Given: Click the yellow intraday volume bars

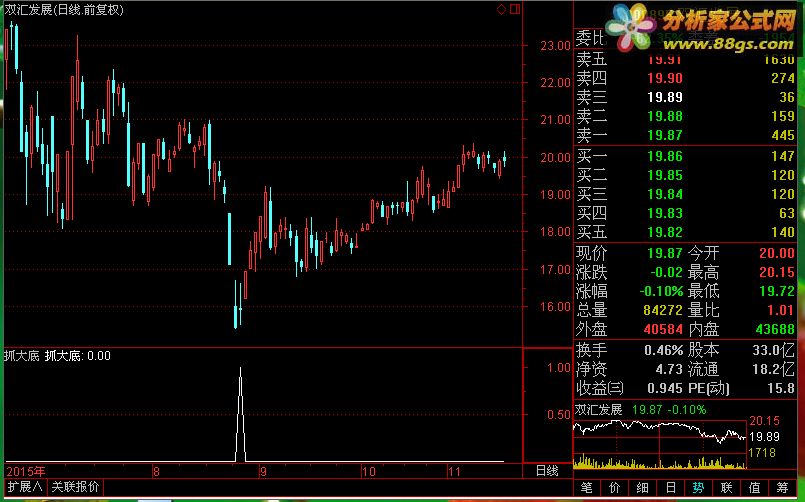Looking at the screenshot, I should tap(659, 461).
